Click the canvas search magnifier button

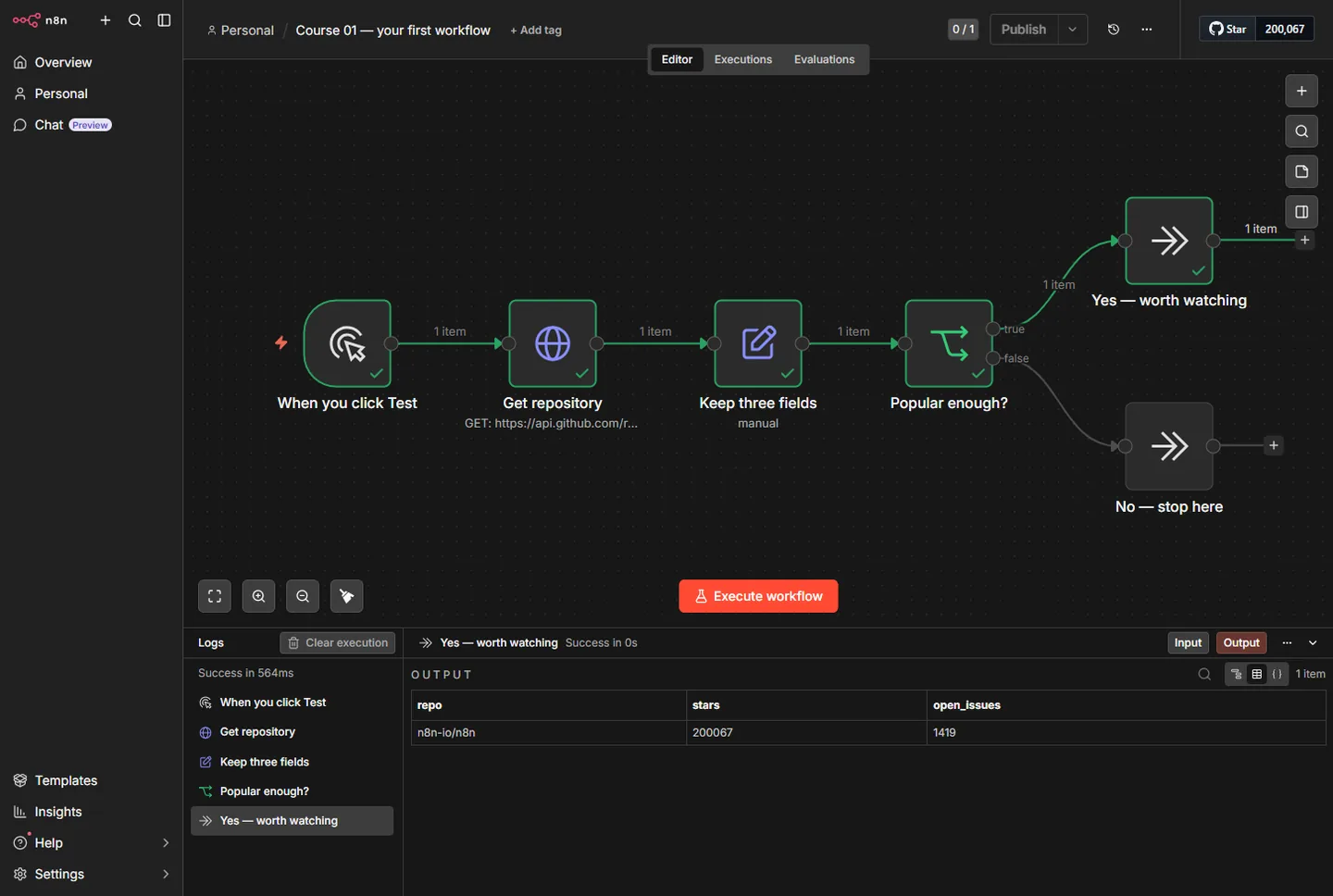[x=1302, y=131]
